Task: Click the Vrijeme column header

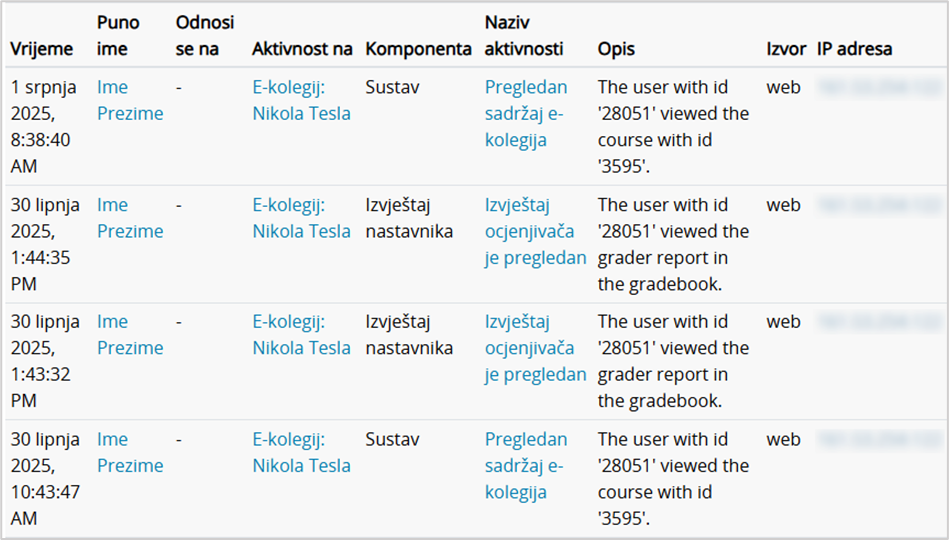Action: tap(42, 48)
